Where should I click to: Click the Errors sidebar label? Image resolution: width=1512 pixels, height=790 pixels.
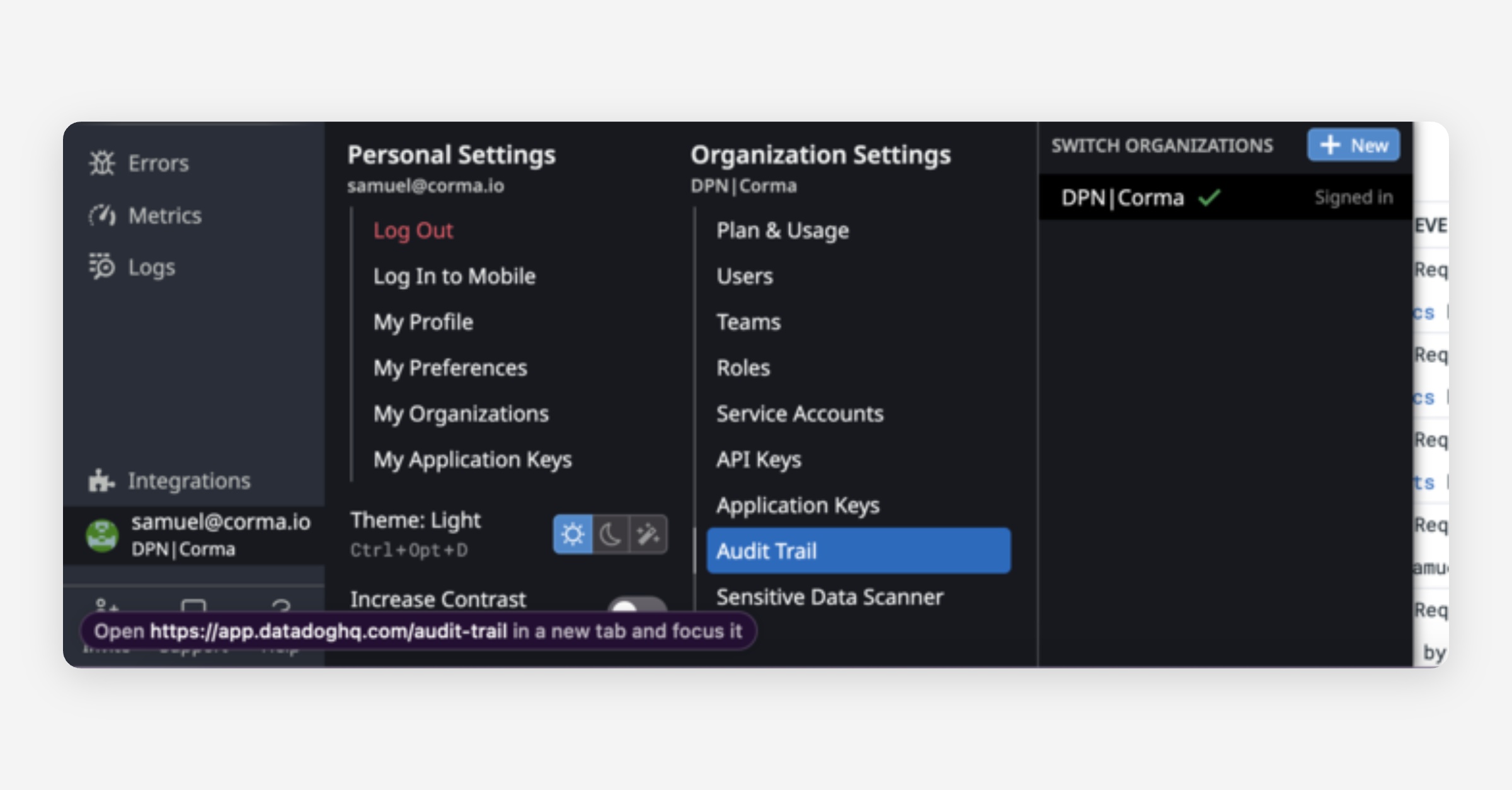pyautogui.click(x=158, y=163)
